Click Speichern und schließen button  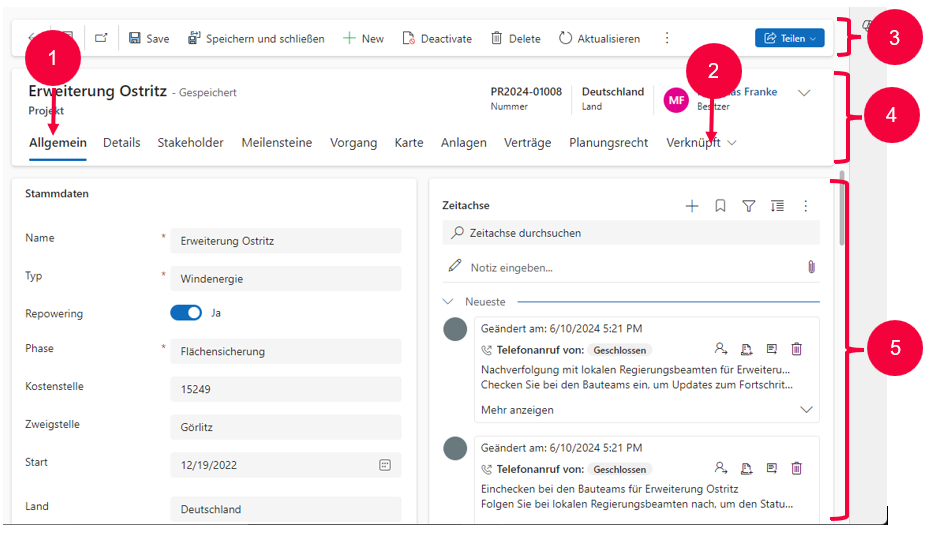[255, 38]
